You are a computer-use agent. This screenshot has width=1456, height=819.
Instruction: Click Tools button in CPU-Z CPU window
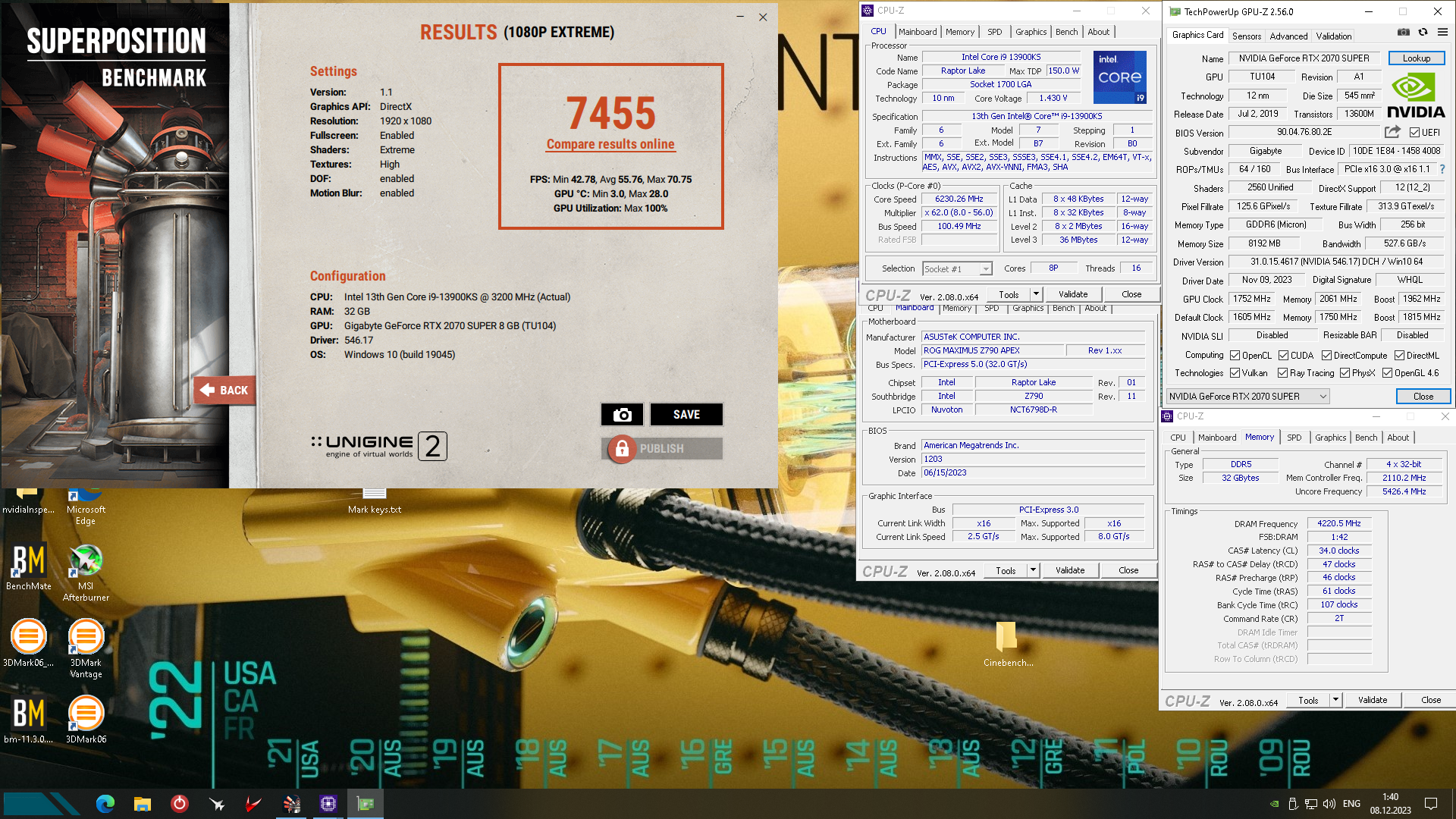click(1009, 294)
